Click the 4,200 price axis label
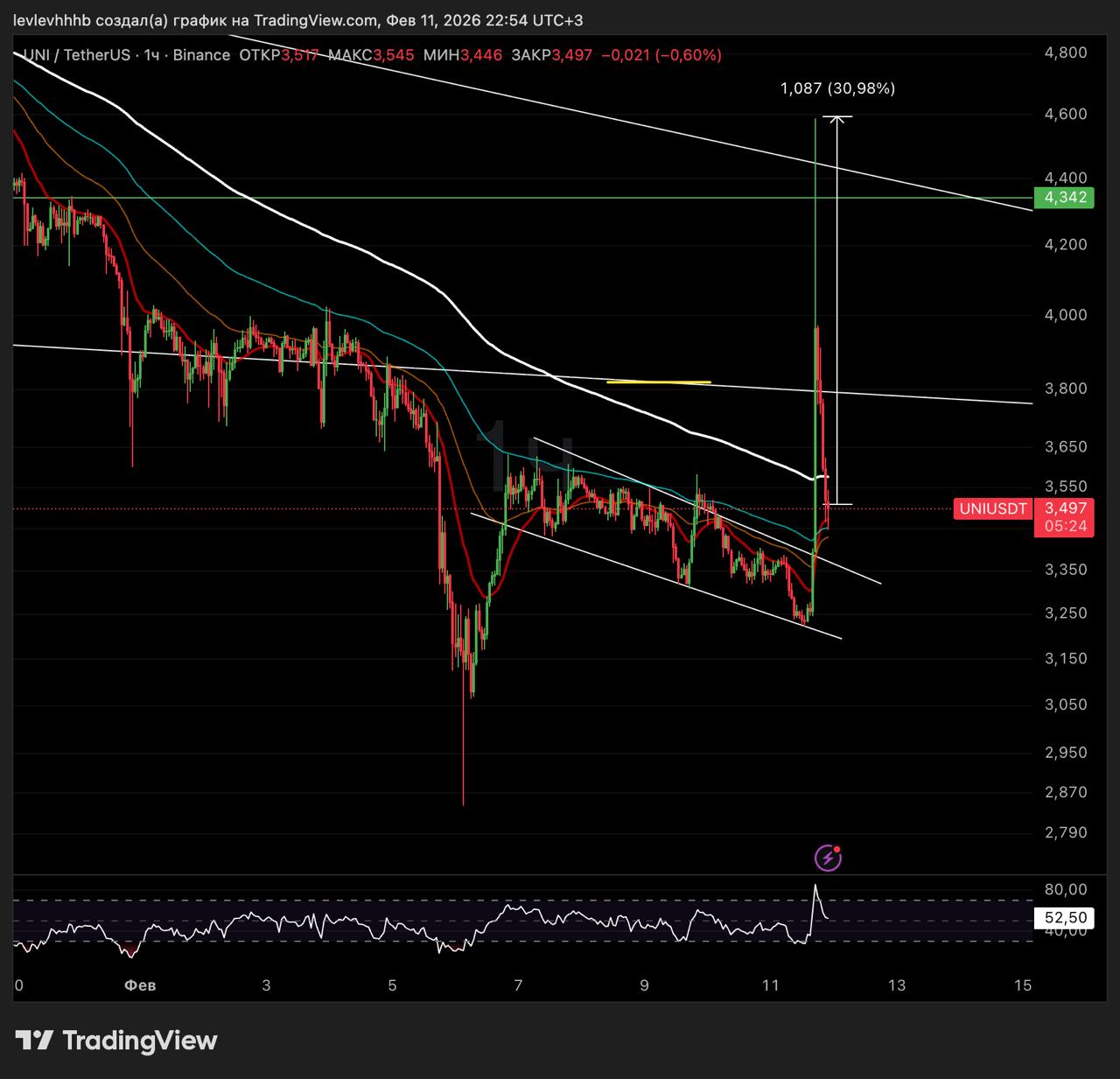 (x=1066, y=244)
